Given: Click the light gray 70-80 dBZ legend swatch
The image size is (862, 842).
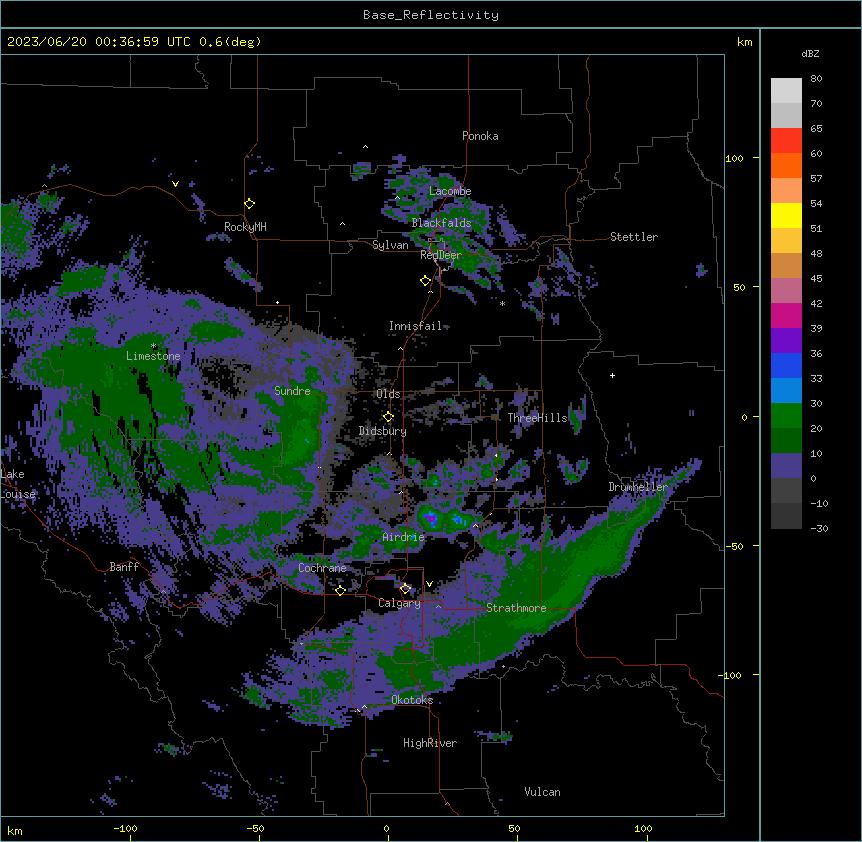Looking at the screenshot, I should pos(786,91).
